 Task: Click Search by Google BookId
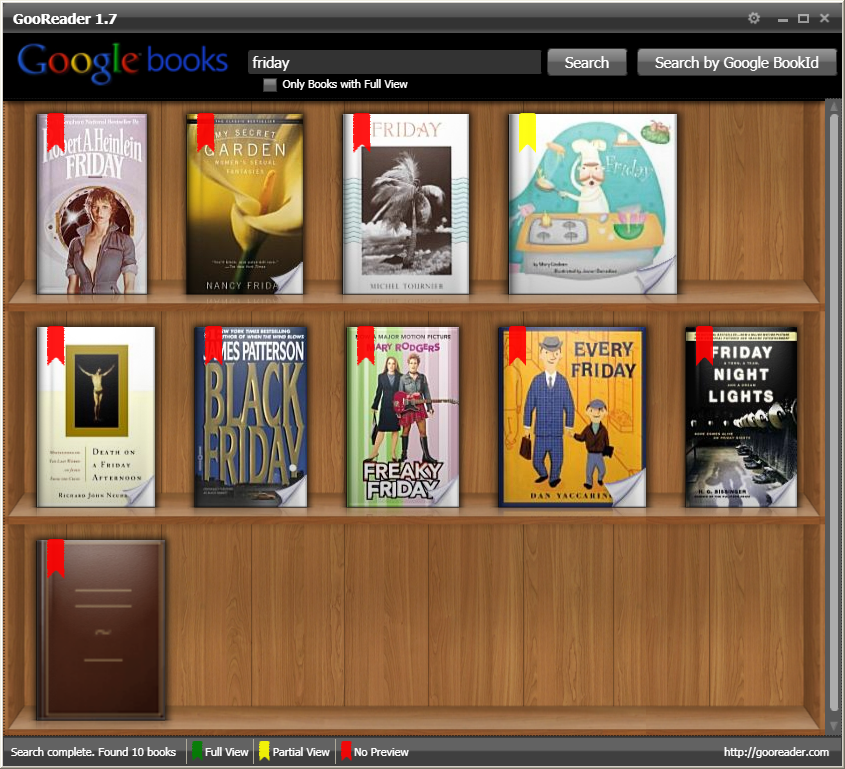[x=736, y=61]
